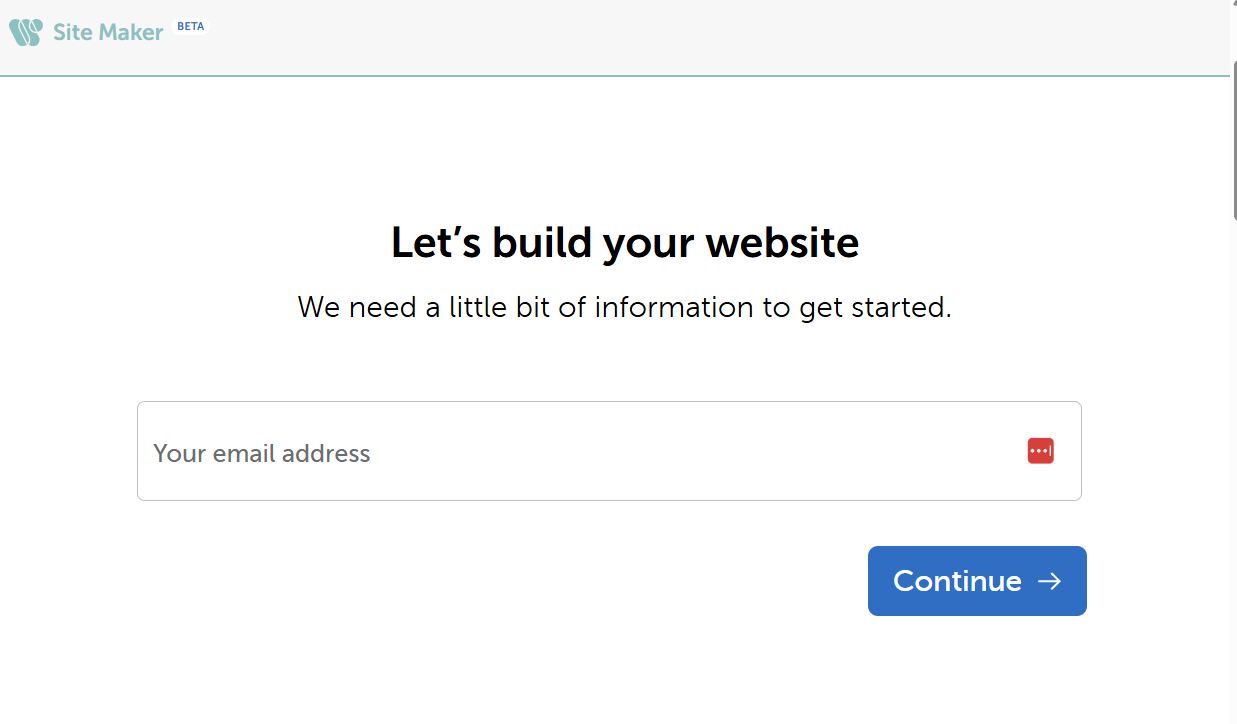The width and height of the screenshot is (1237, 724).
Task: Click the Site Maker brand name text
Action: (x=108, y=32)
